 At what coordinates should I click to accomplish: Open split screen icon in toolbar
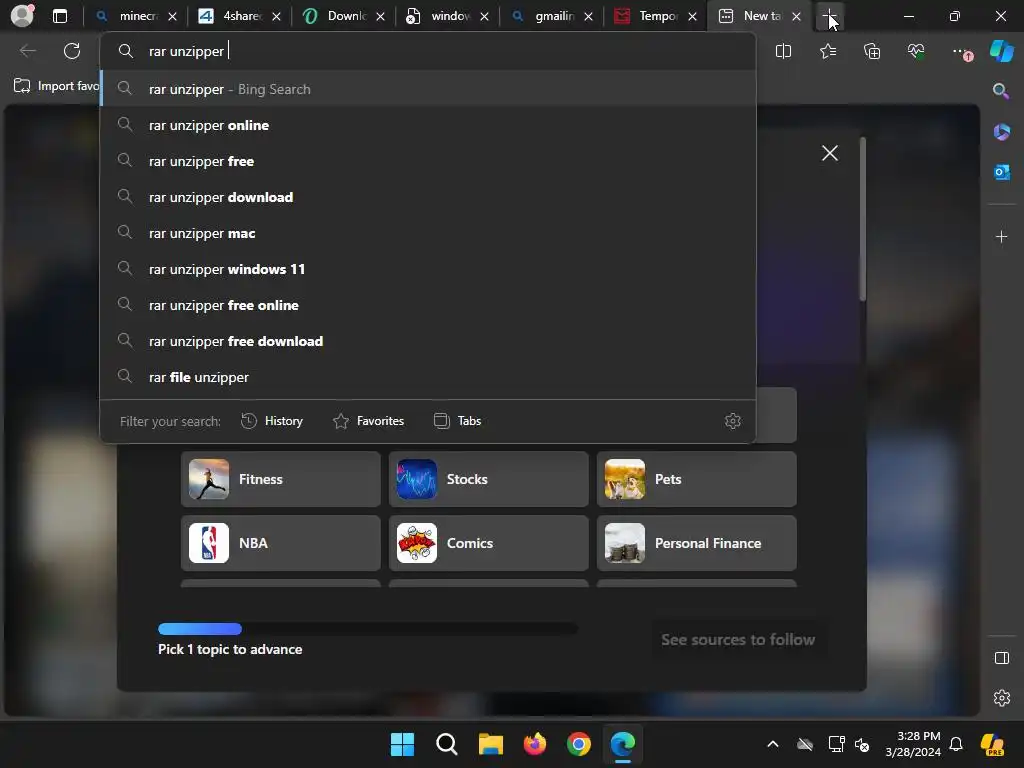pyautogui.click(x=783, y=51)
